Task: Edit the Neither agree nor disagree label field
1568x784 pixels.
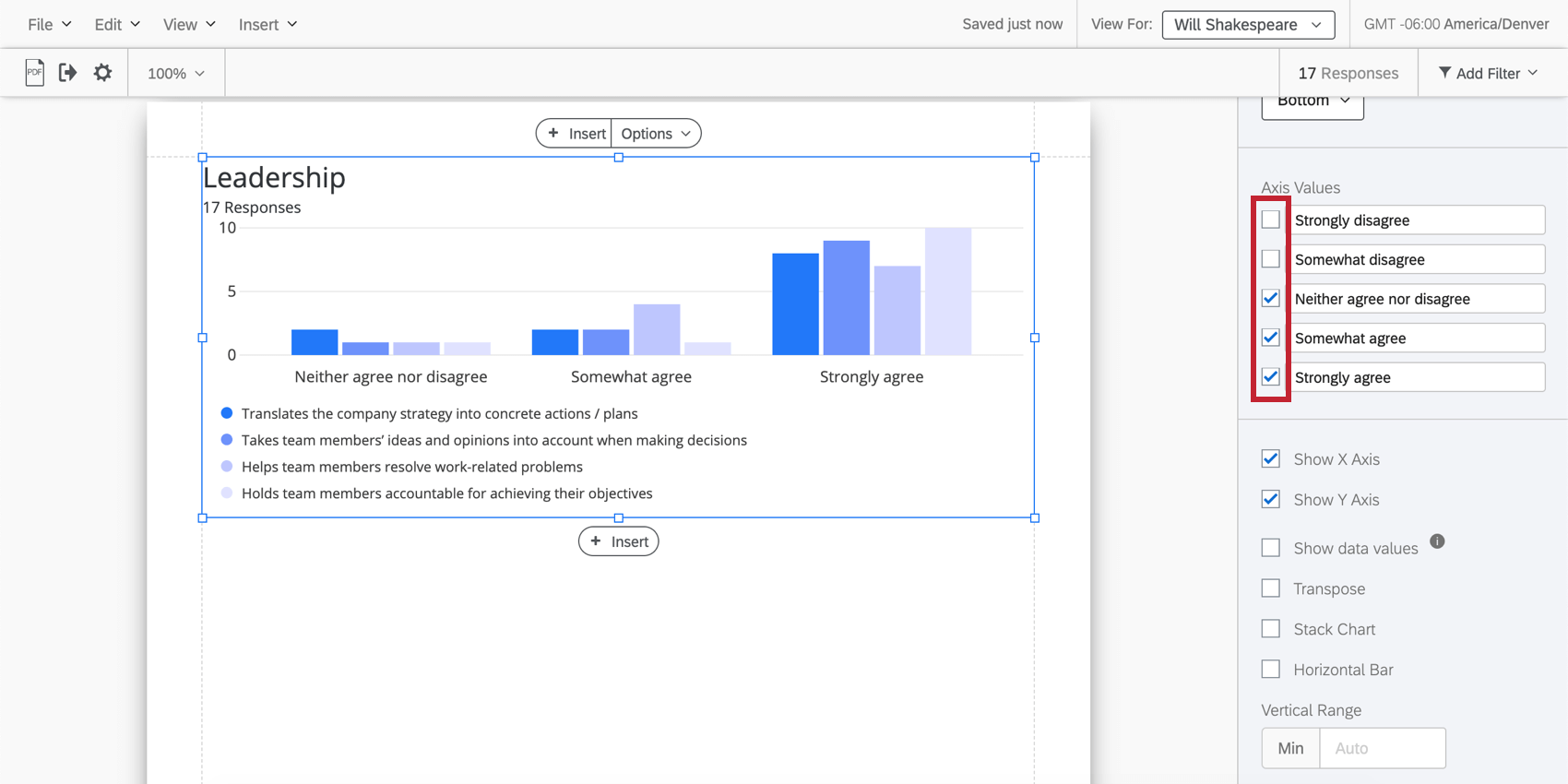Action: point(1417,299)
